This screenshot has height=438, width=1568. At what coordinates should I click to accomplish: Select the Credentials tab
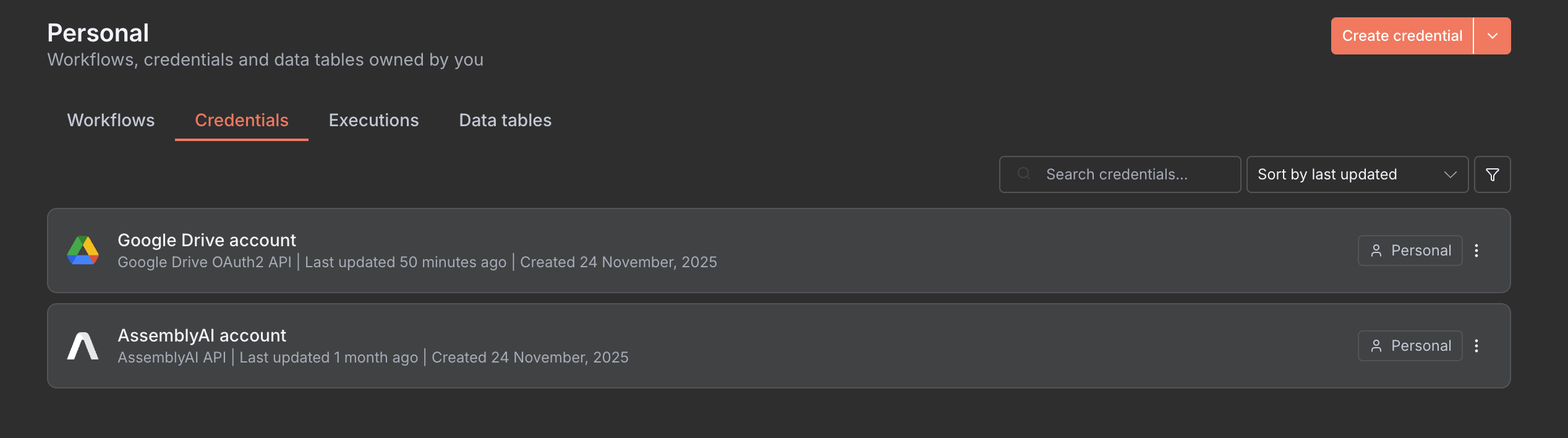coord(241,120)
